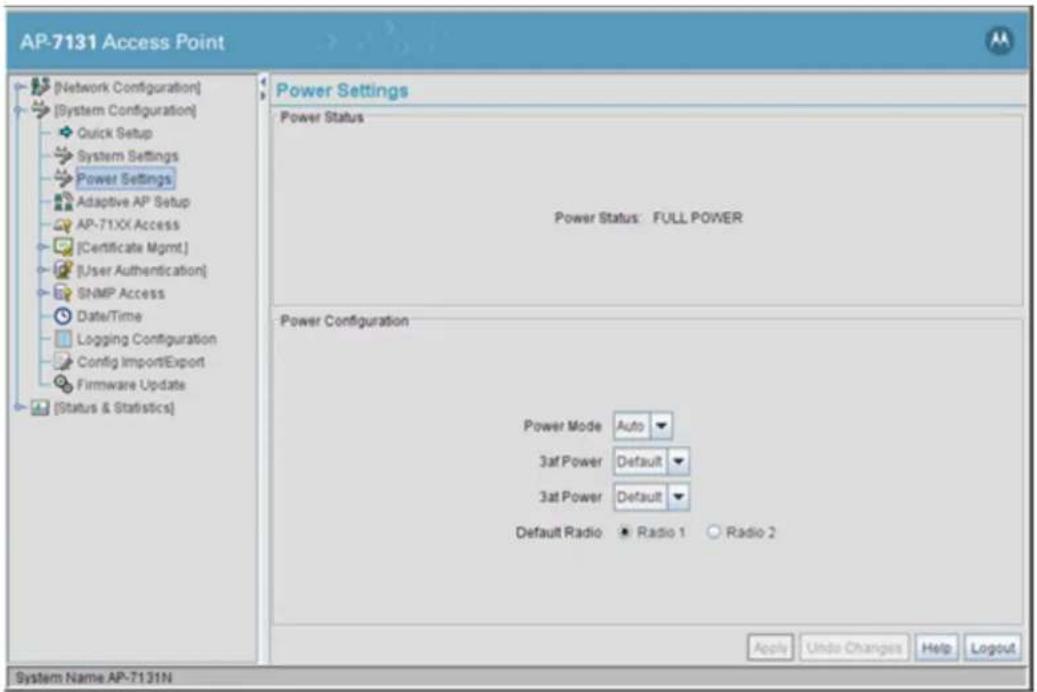This screenshot has width=1037, height=692.
Task: Click the System Name AP-7131N status text
Action: [x=93, y=677]
